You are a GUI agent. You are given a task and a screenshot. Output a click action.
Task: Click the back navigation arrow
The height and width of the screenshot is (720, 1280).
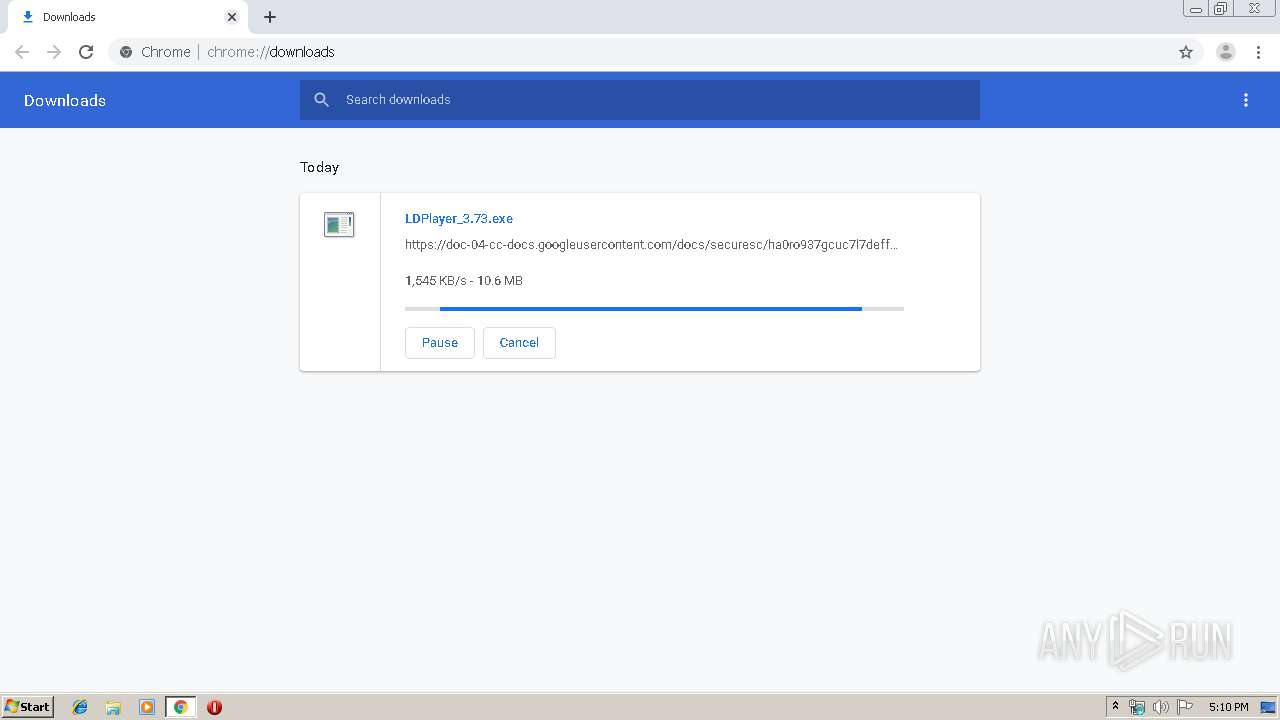click(22, 52)
